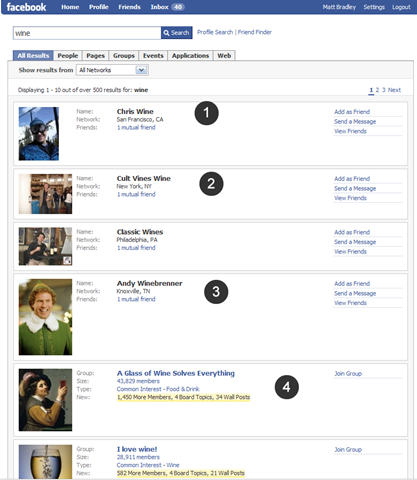Add Cult Vines Wine as friend
417x480 pixels.
tap(352, 179)
